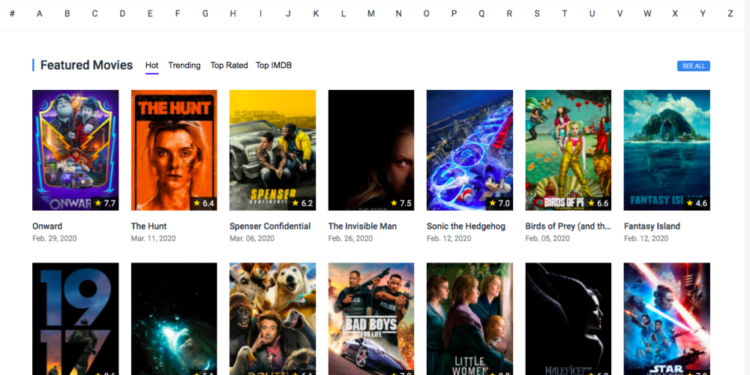Screen dimensions: 750x375
Task: Click the 'Feb. 29, 2020' date text
Action: [55, 238]
